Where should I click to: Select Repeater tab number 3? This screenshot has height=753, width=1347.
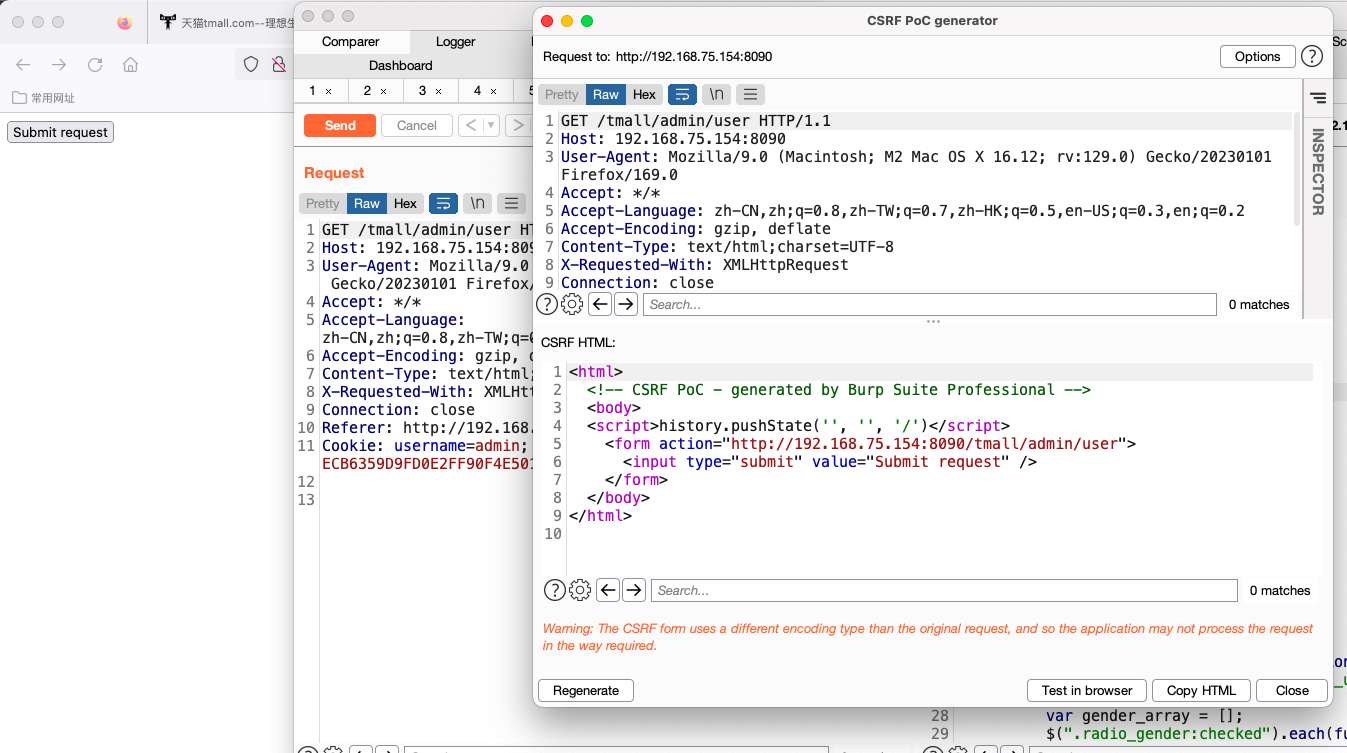(x=423, y=90)
